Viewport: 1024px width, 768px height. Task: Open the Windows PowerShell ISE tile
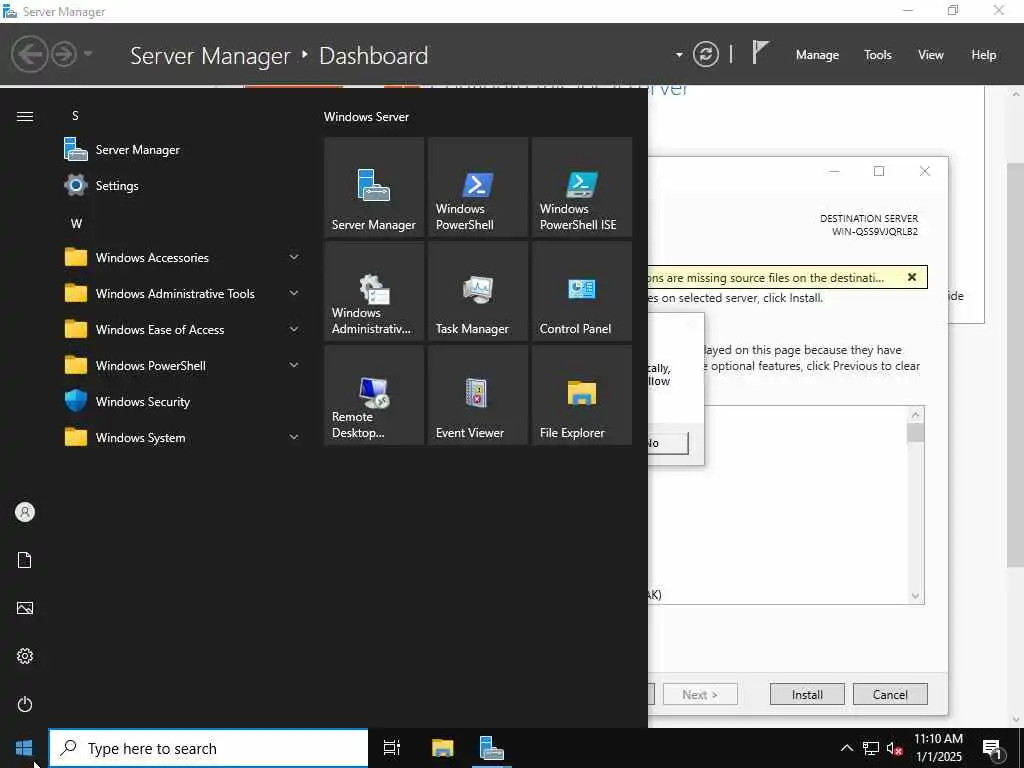point(581,187)
